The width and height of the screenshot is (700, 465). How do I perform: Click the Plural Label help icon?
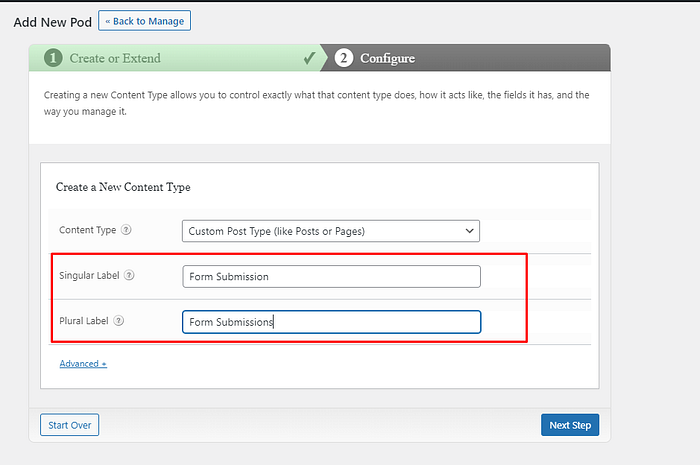[119, 321]
